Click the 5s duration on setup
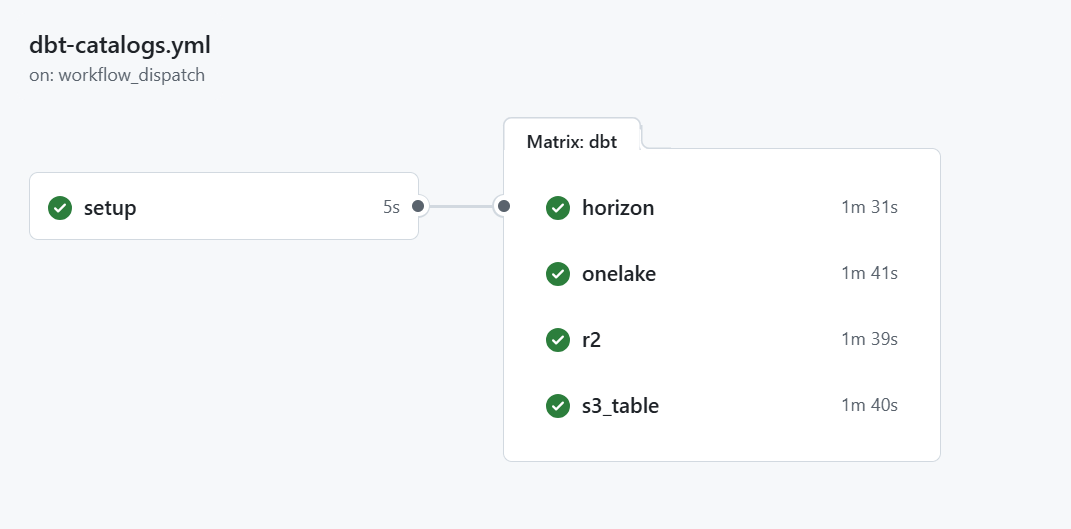Image resolution: width=1071 pixels, height=529 pixels. coord(391,207)
